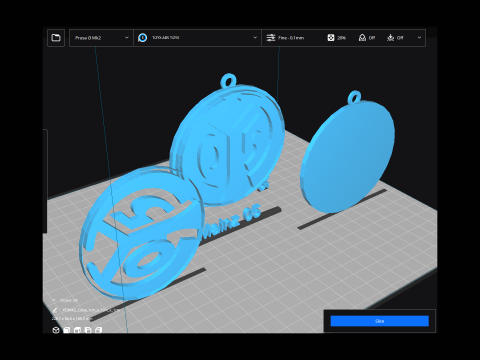The height and width of the screenshot is (360, 480).
Task: Select the 3D perspective view cube icon
Action: (56, 330)
